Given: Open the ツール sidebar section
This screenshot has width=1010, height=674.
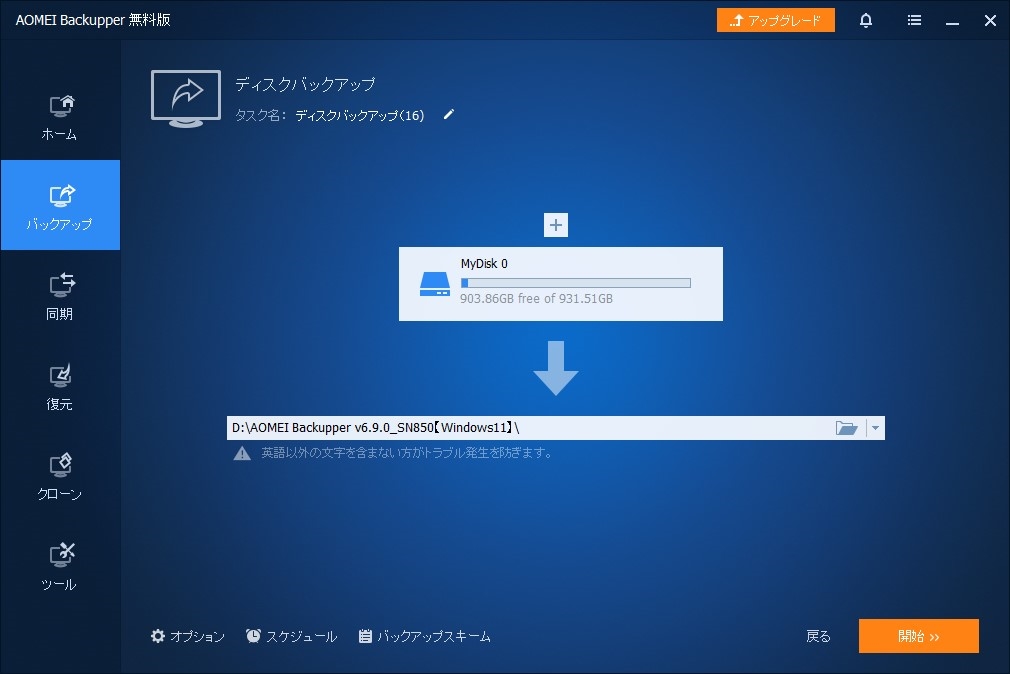Looking at the screenshot, I should pyautogui.click(x=60, y=566).
